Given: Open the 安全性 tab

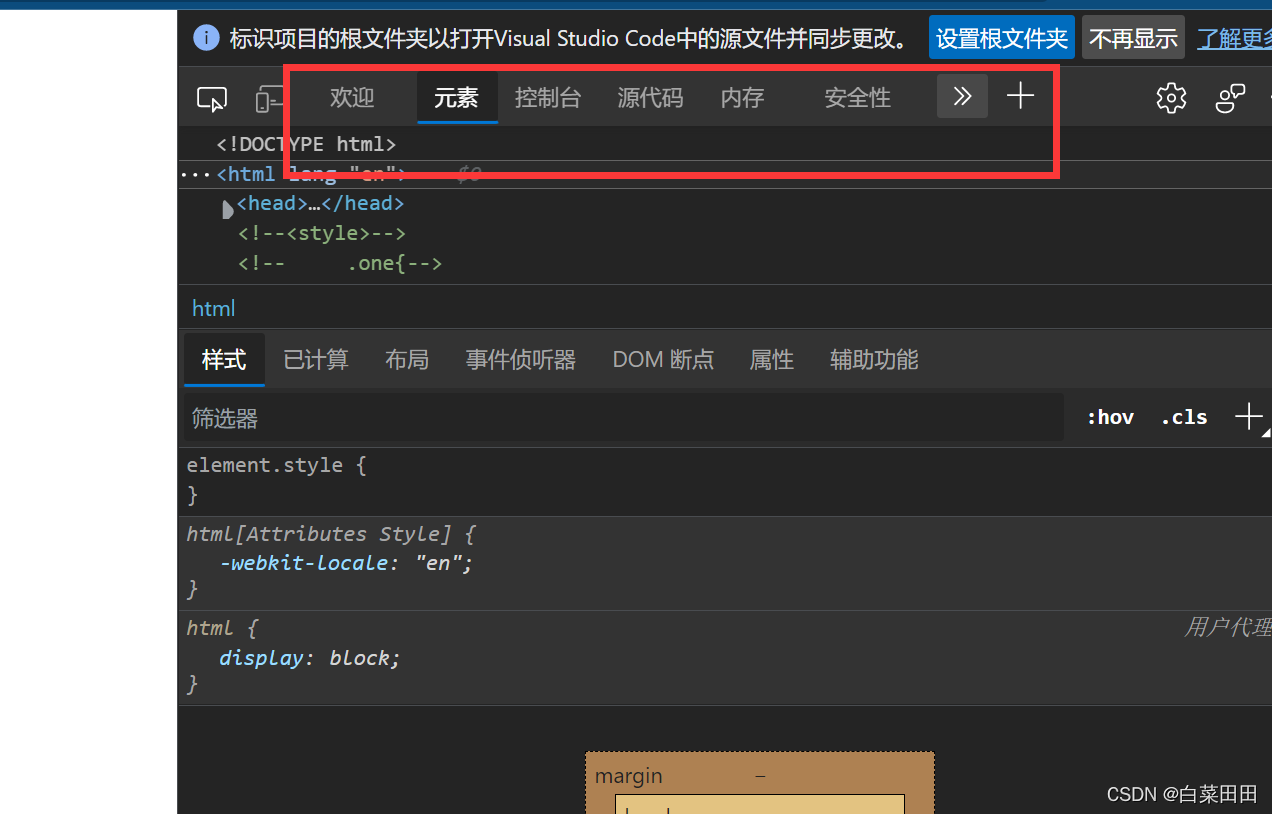Looking at the screenshot, I should tap(857, 97).
